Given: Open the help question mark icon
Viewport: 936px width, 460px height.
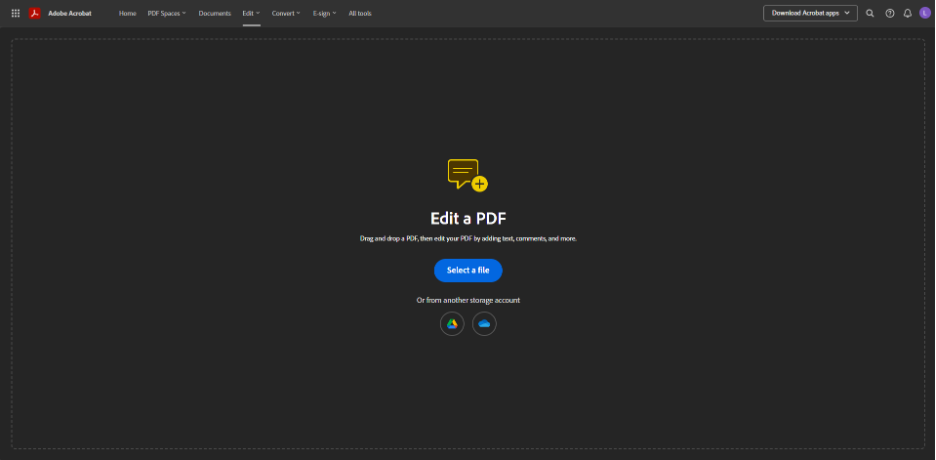Looking at the screenshot, I should pyautogui.click(x=889, y=13).
